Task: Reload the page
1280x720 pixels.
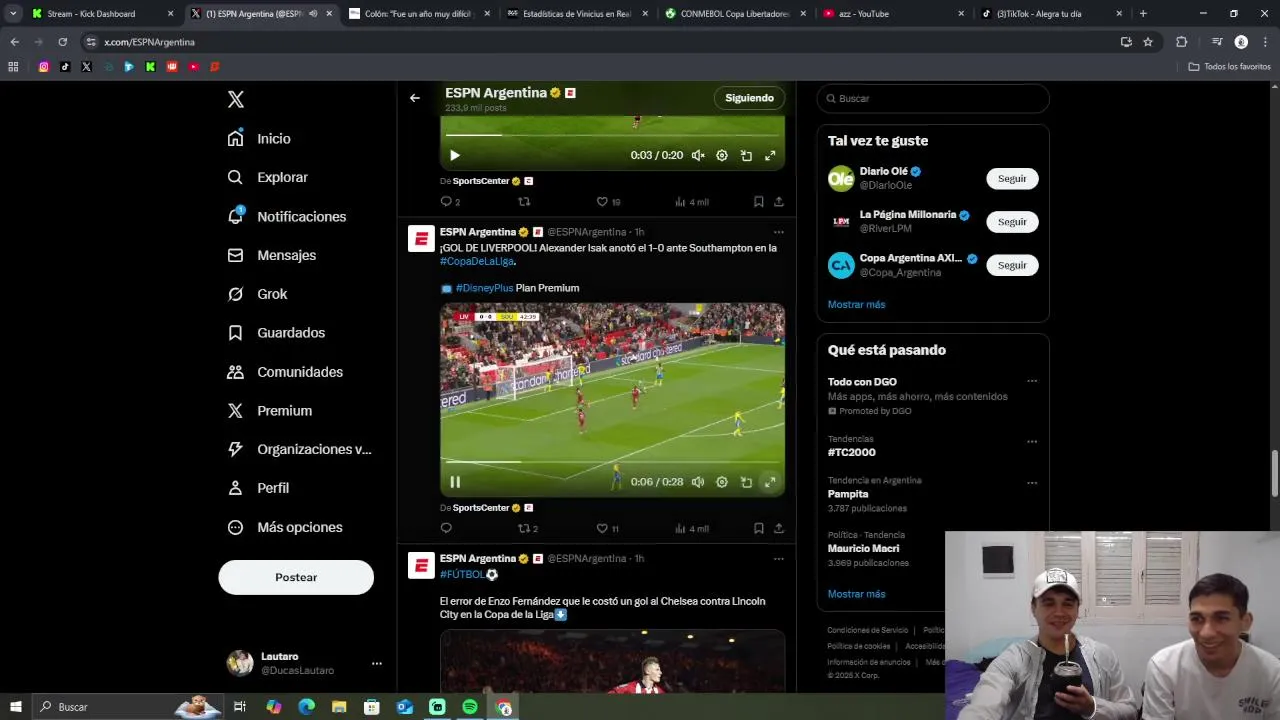Action: [x=62, y=42]
